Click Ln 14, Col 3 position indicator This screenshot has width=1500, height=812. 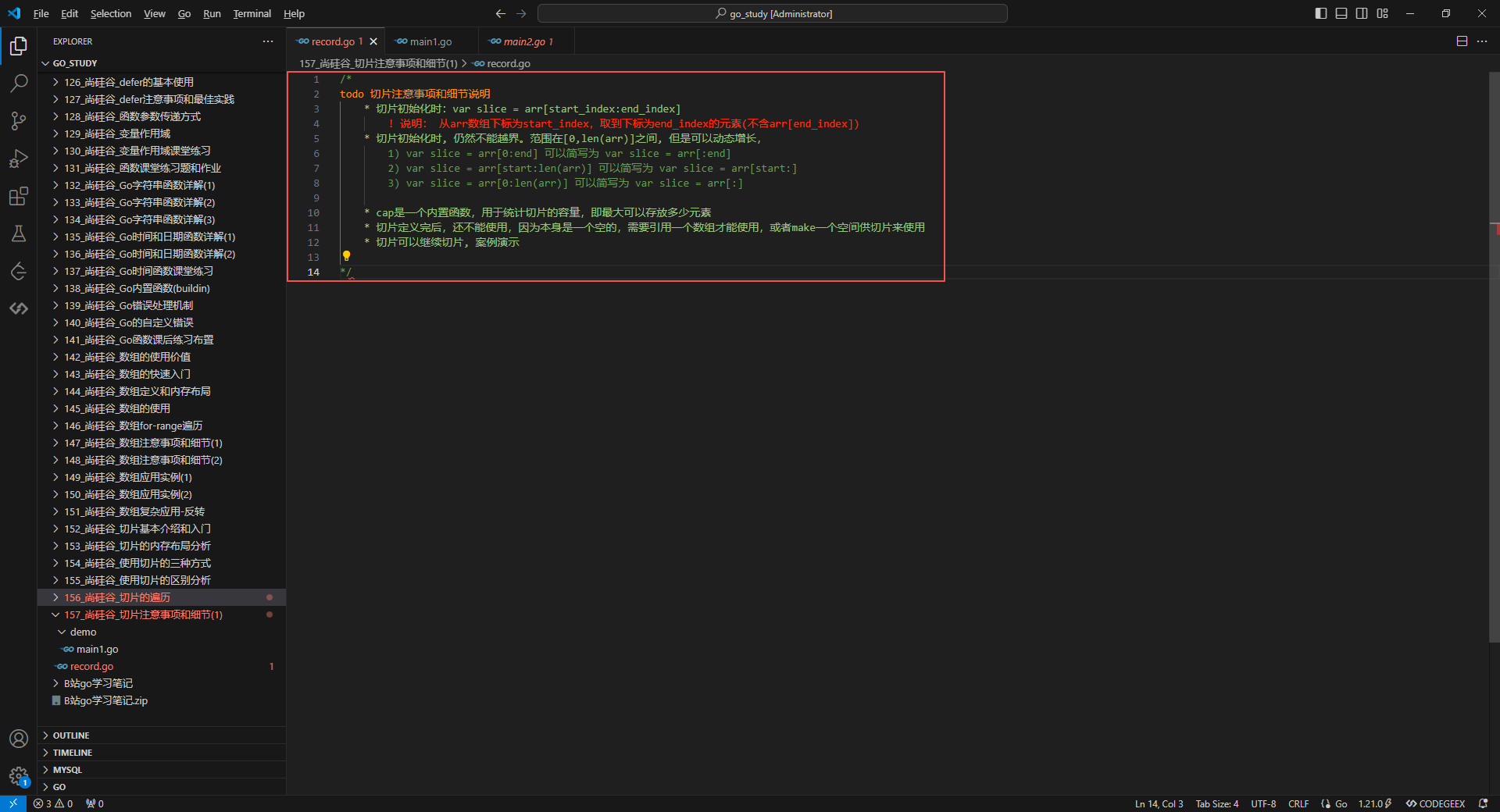(x=1159, y=803)
